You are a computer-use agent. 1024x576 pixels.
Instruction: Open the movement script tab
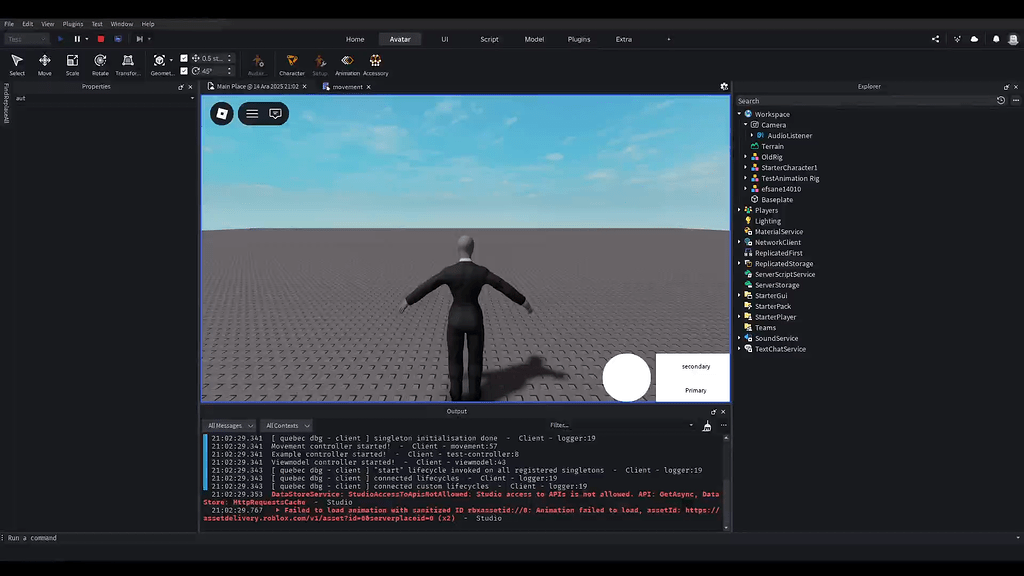pos(347,87)
